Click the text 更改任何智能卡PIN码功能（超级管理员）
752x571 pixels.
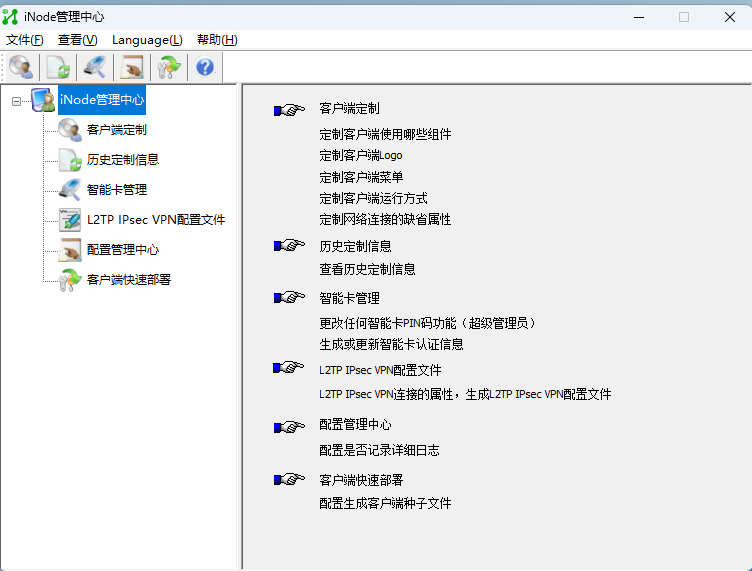pos(428,323)
